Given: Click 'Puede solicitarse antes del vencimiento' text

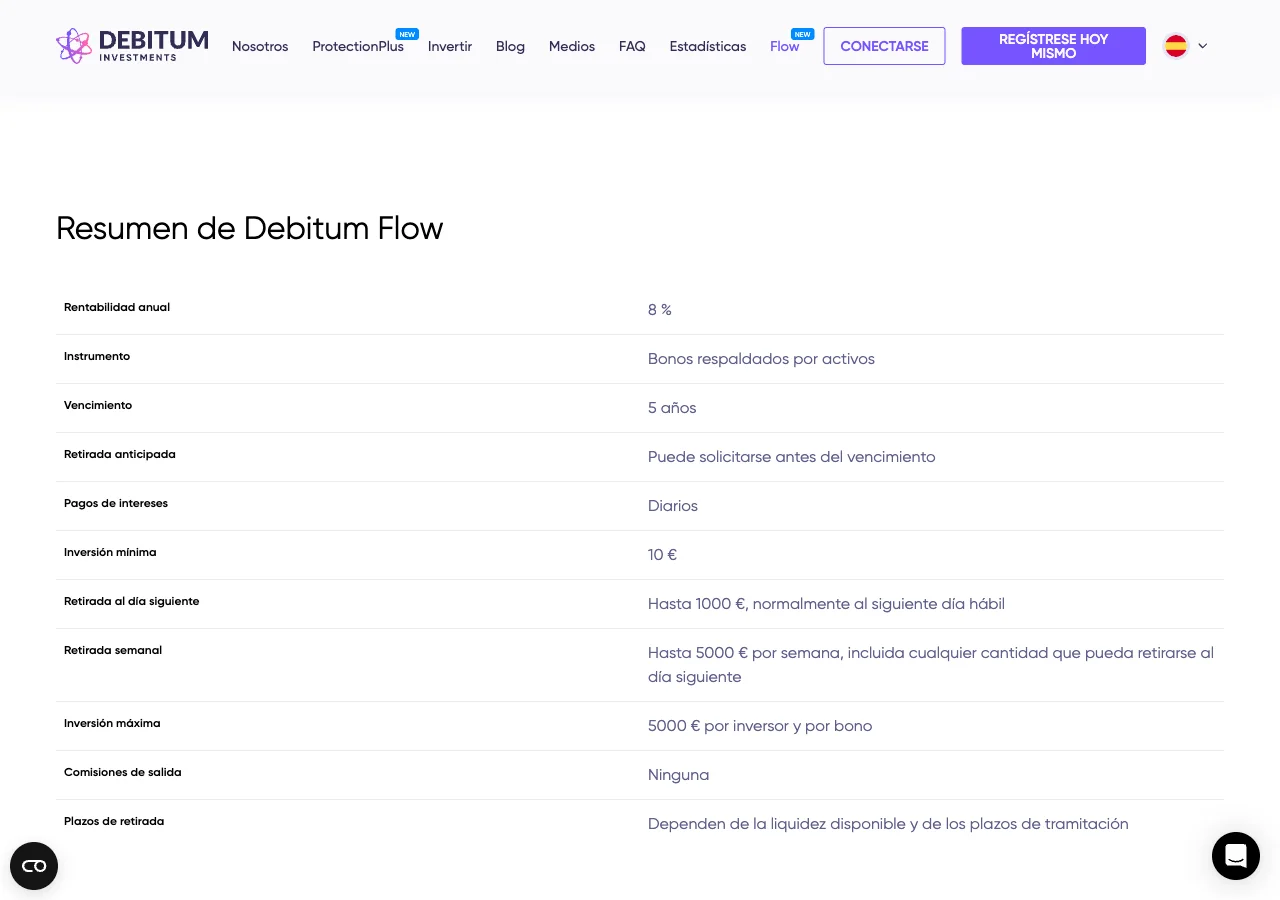Looking at the screenshot, I should pos(792,457).
